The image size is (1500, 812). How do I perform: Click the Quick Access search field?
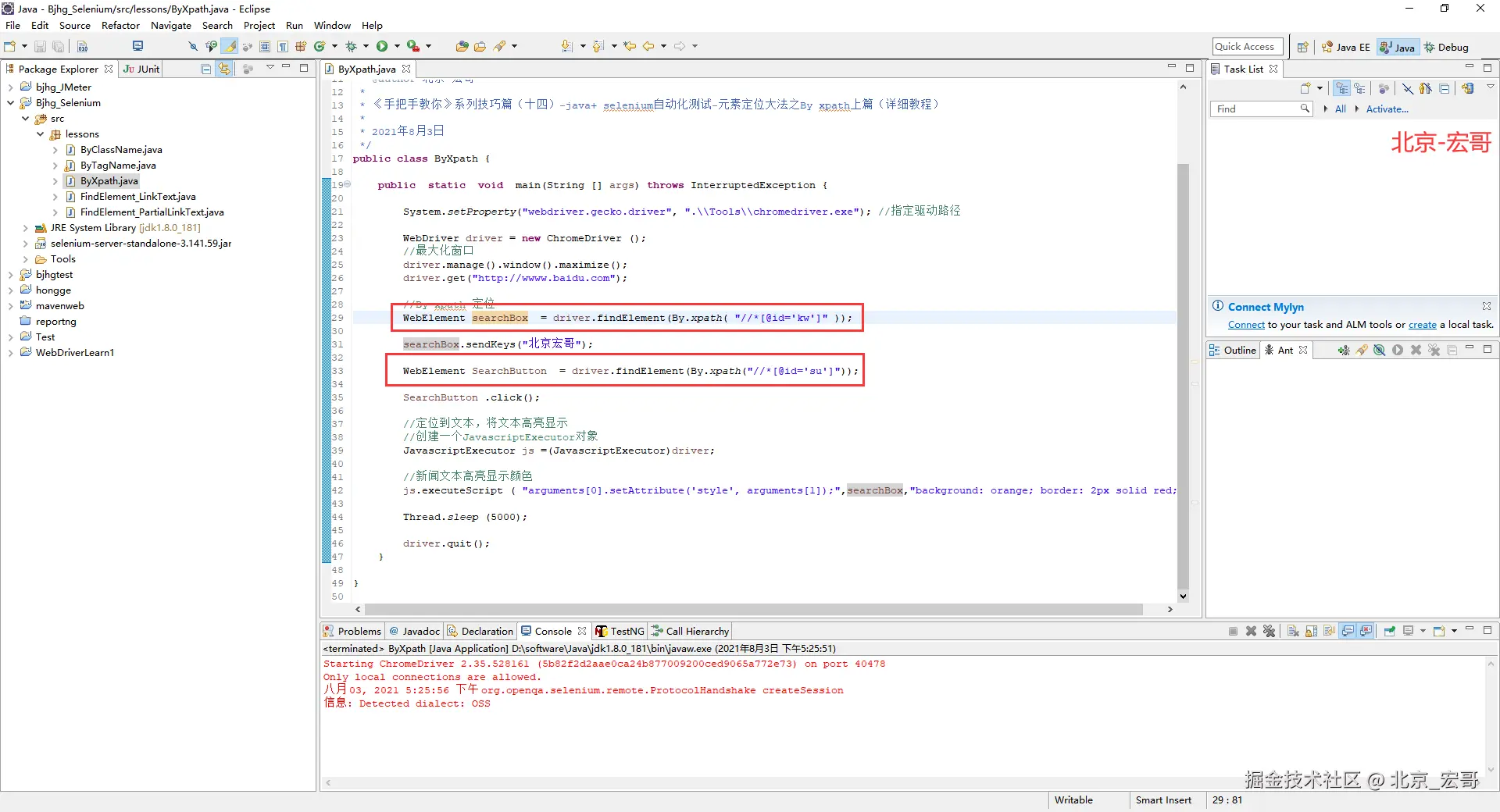coord(1248,47)
